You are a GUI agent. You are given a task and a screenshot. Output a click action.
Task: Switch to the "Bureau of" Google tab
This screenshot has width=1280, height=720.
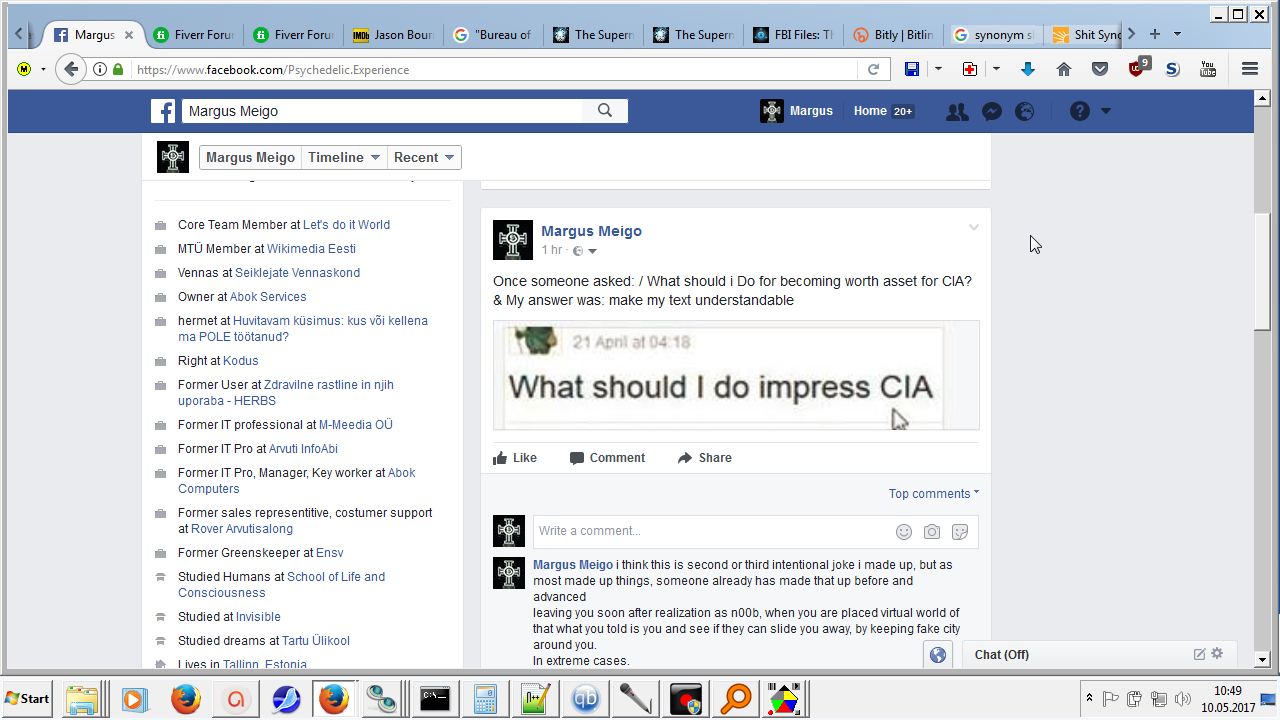493,35
